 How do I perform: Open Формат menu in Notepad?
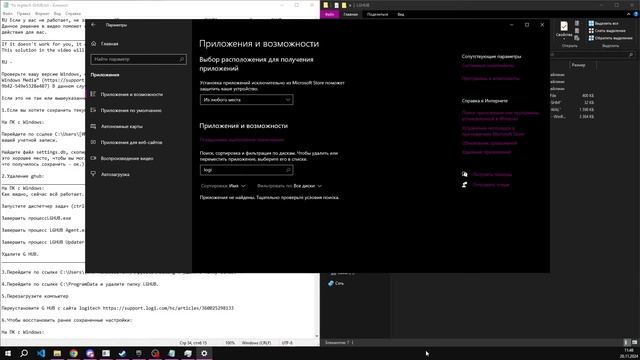tap(42, 13)
